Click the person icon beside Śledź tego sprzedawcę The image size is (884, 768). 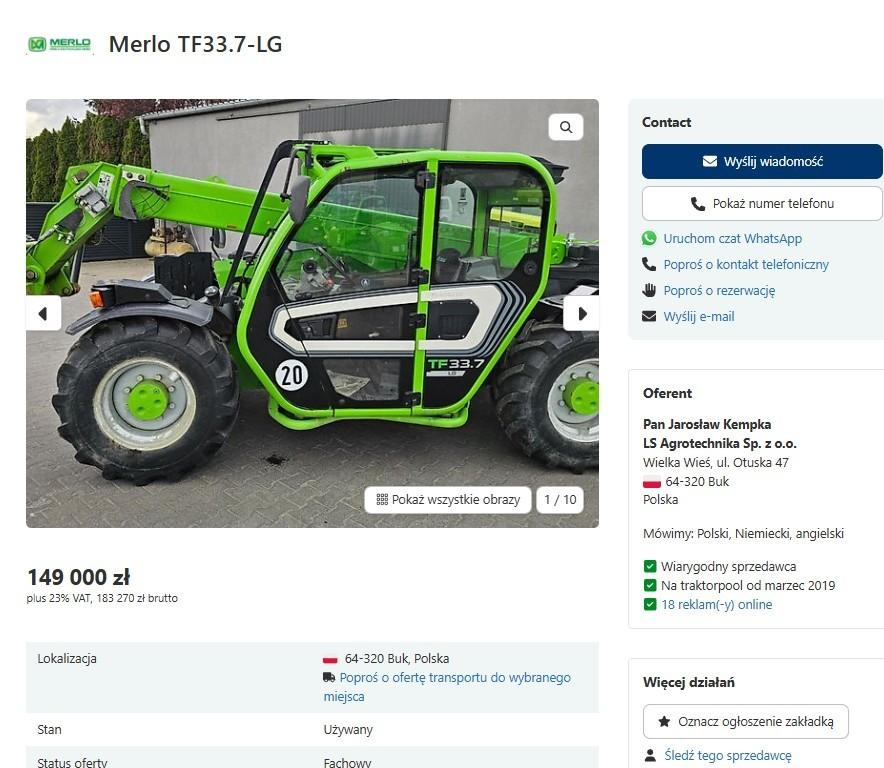pyautogui.click(x=650, y=755)
